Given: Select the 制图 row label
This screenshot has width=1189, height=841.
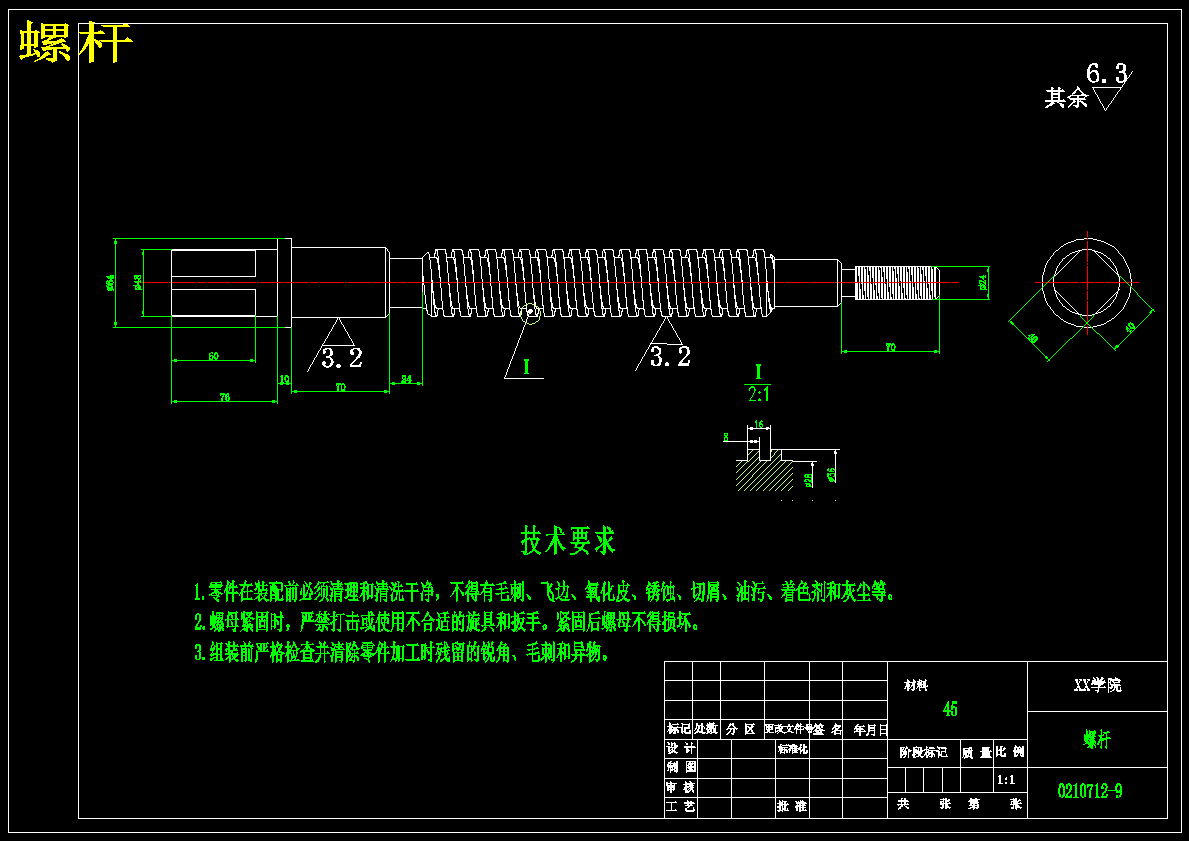Looking at the screenshot, I should coord(681,767).
